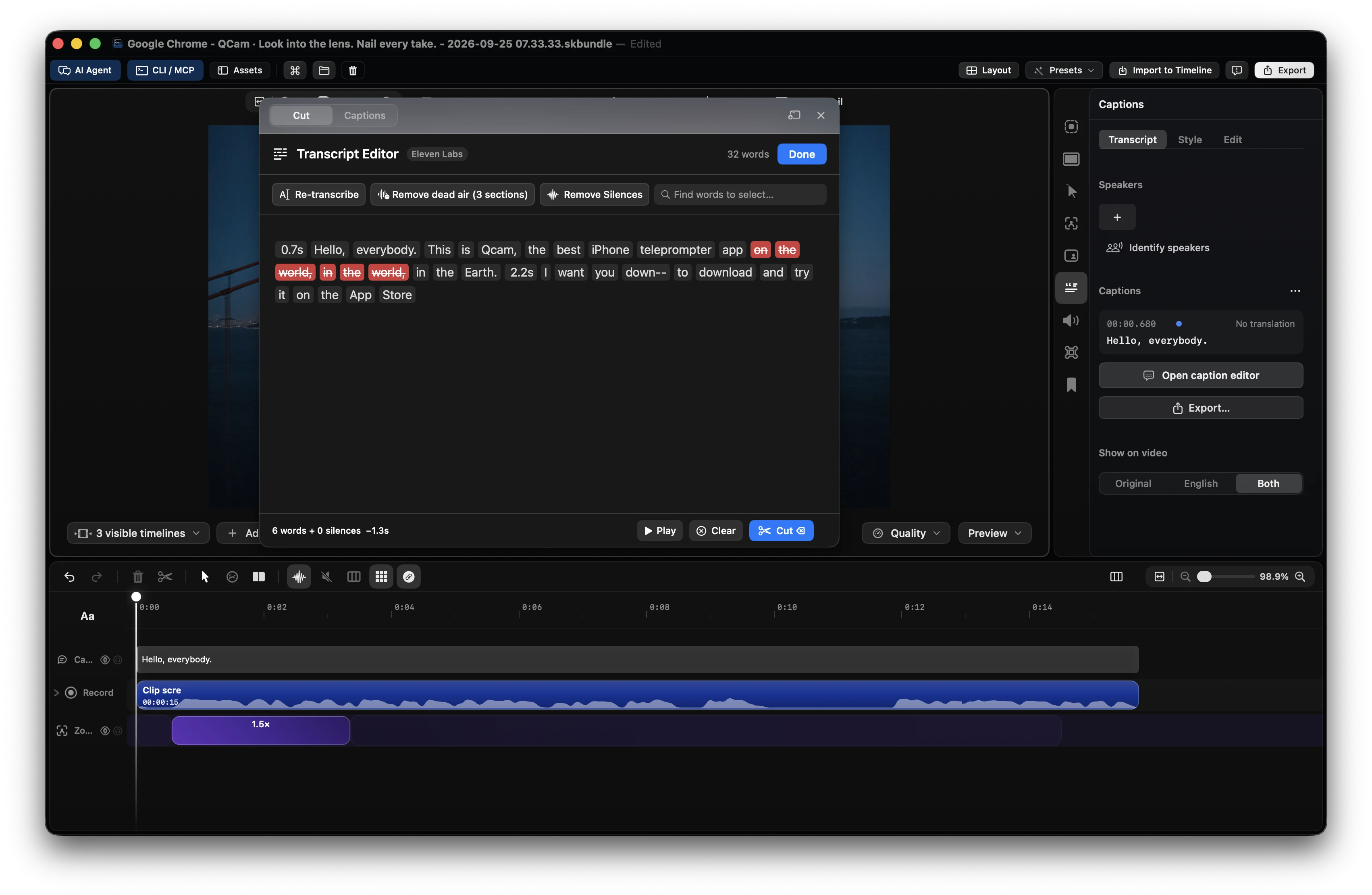Screen dimensions: 1372x895
Task: Toggle the grid icon in timeline toolbar
Action: (381, 577)
